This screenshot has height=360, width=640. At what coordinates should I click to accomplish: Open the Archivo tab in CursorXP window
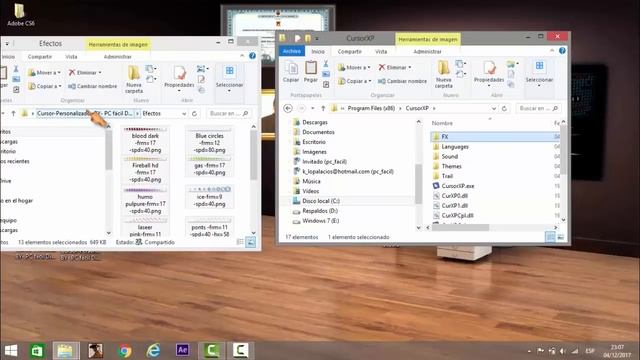[x=291, y=51]
